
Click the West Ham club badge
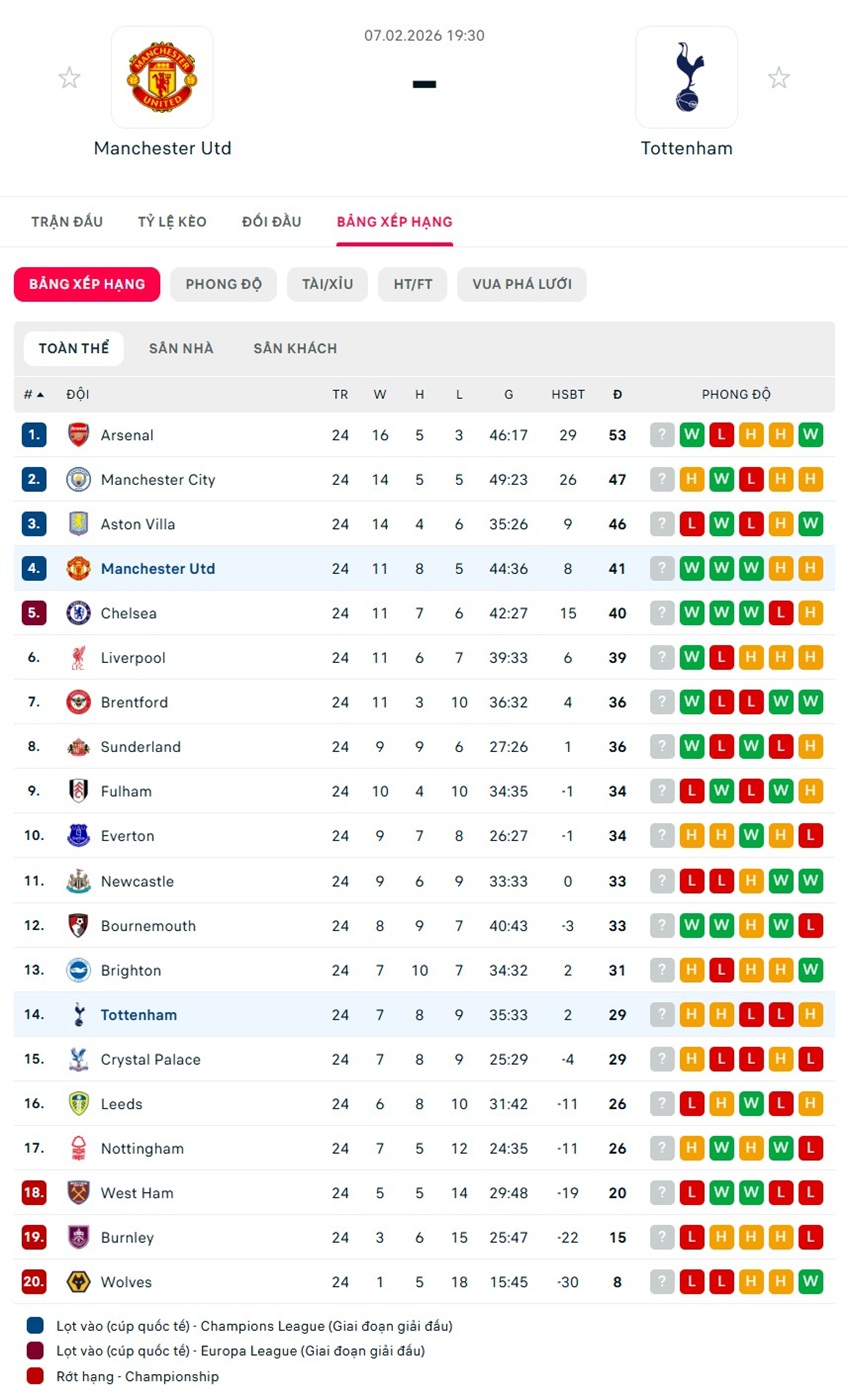(x=78, y=1193)
